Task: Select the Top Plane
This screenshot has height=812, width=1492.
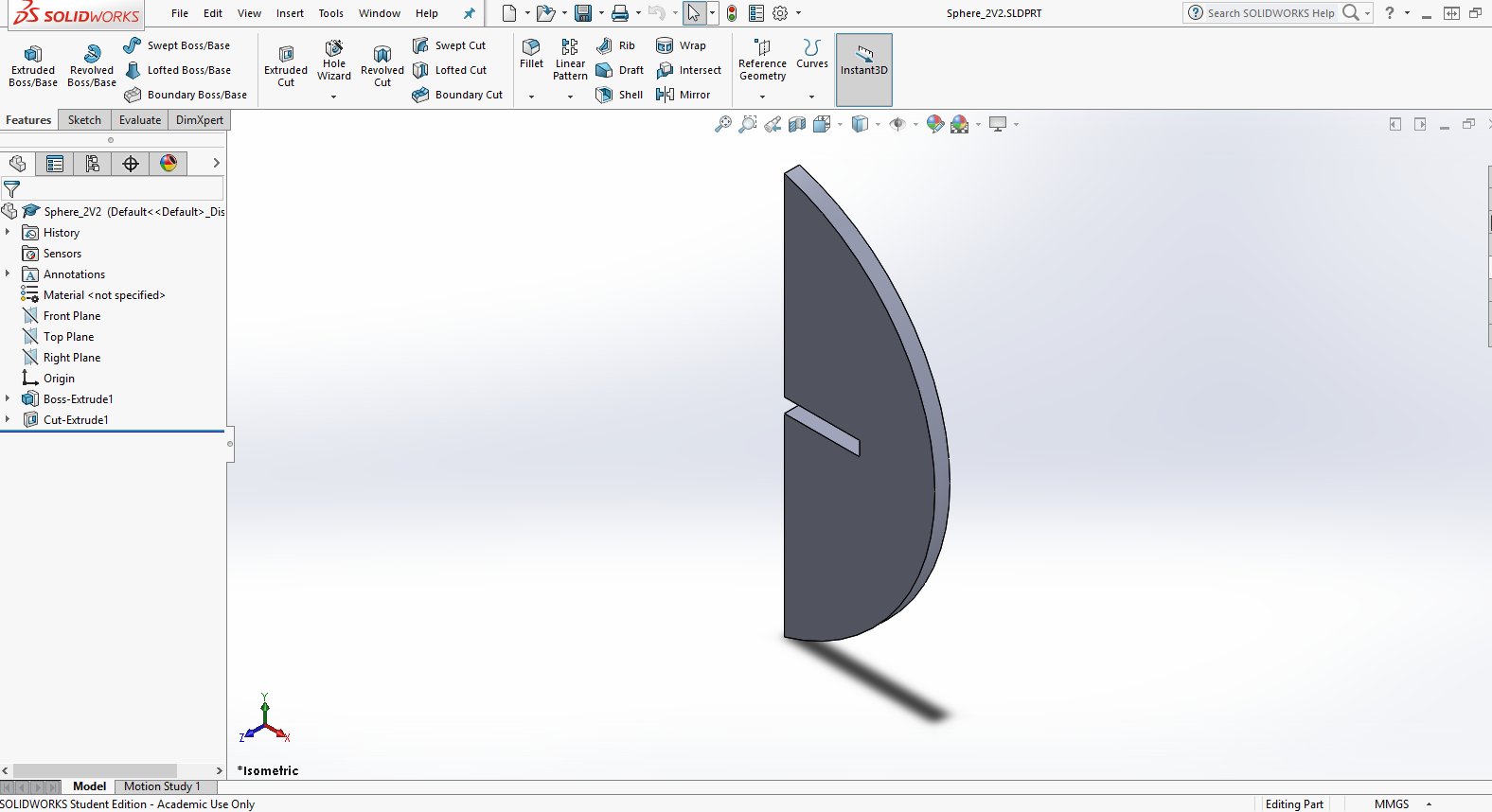Action: [59, 337]
